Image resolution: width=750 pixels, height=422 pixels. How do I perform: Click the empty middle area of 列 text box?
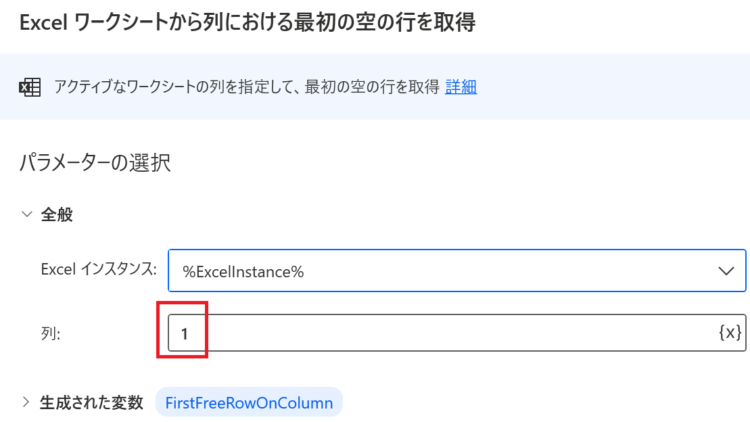point(454,333)
